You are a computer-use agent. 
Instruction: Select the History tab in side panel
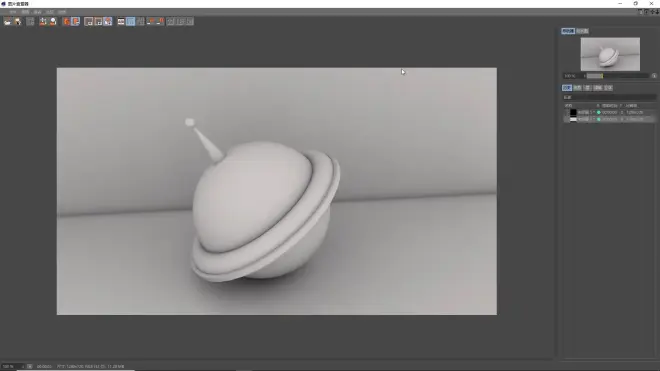(567, 88)
